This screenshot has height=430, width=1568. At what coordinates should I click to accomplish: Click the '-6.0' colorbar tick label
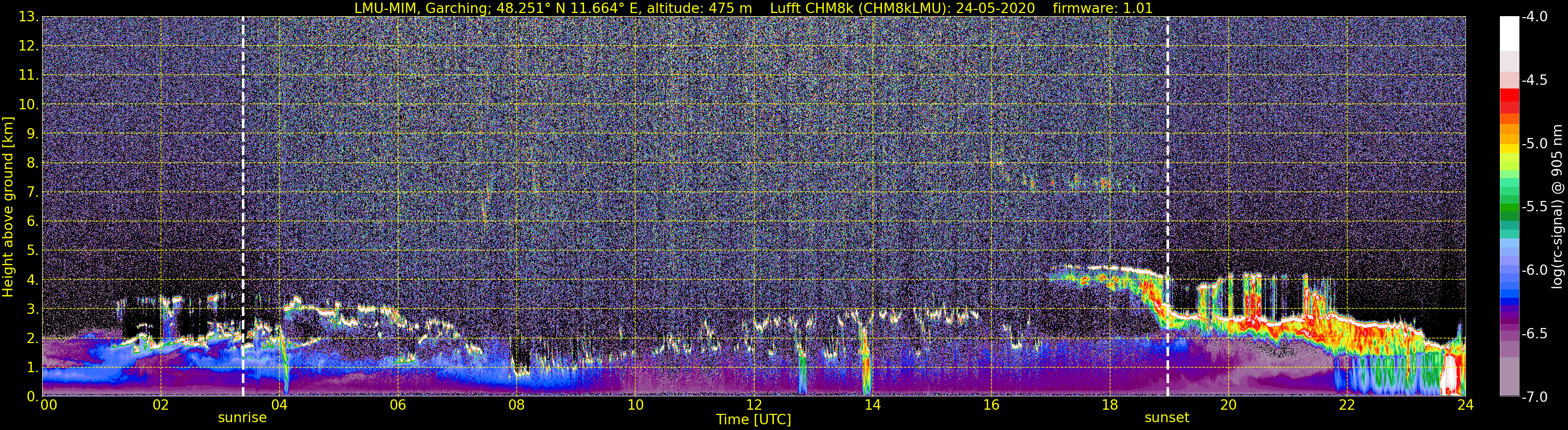pos(1535,270)
